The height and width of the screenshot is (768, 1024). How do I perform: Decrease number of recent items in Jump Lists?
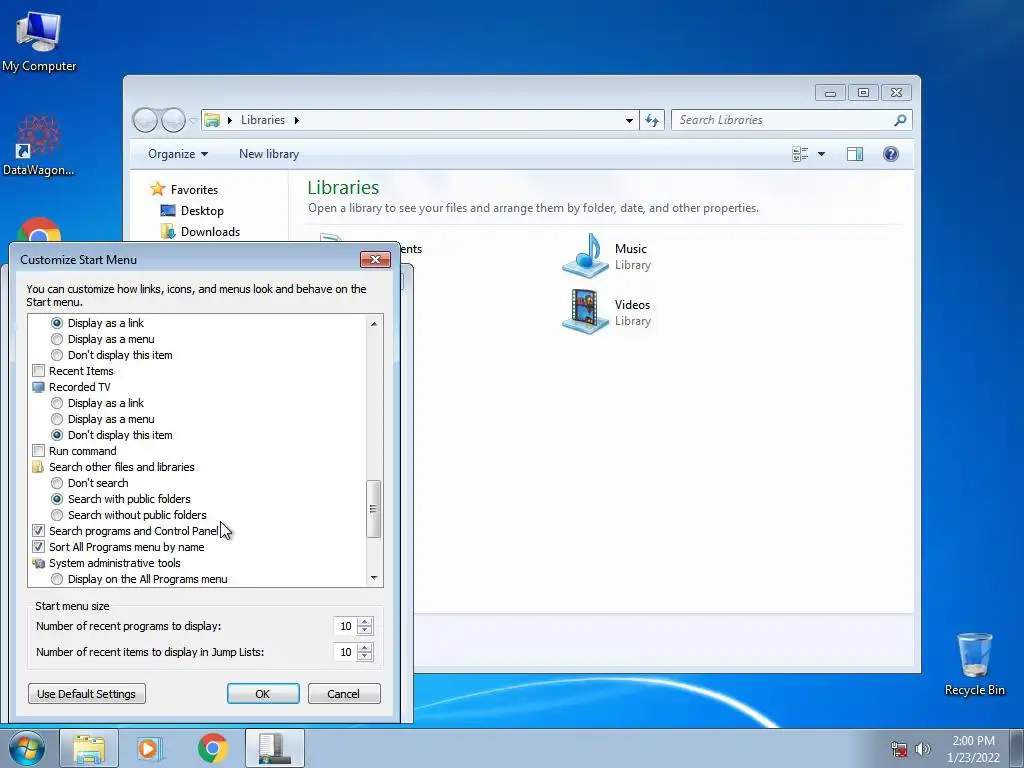365,656
